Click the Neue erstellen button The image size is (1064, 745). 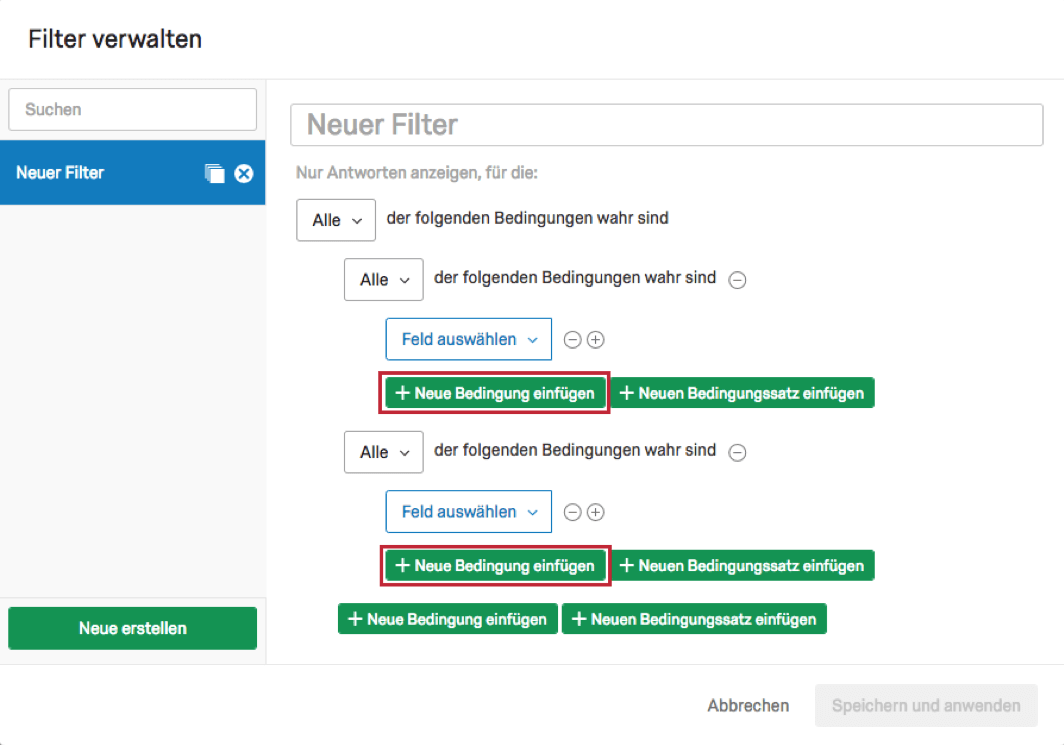tap(132, 628)
